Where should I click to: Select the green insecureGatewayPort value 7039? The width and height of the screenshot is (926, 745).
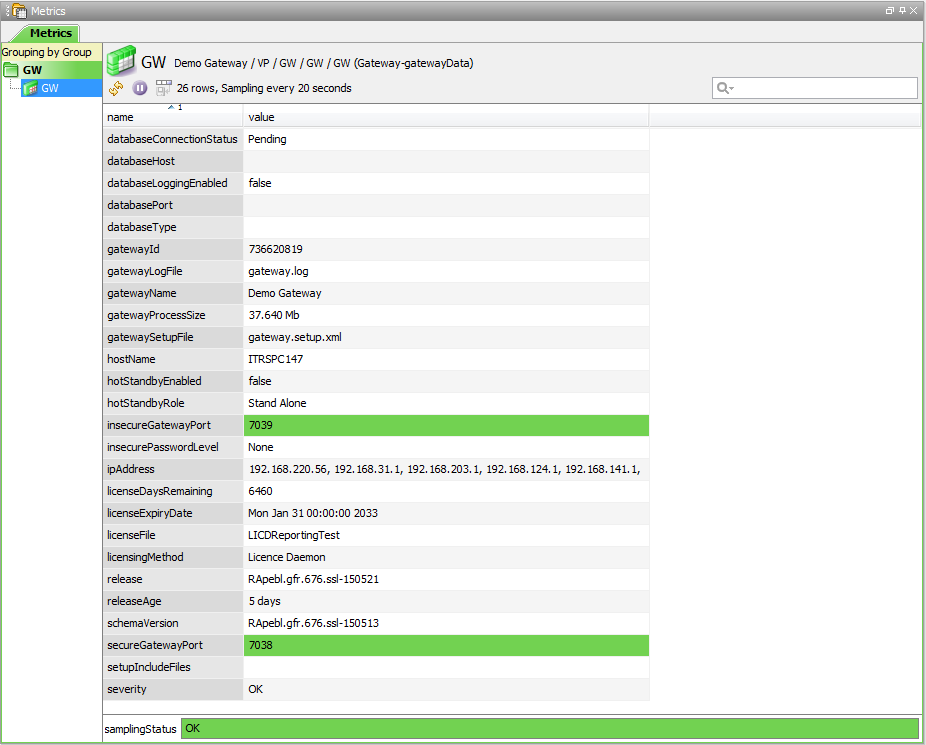point(446,425)
